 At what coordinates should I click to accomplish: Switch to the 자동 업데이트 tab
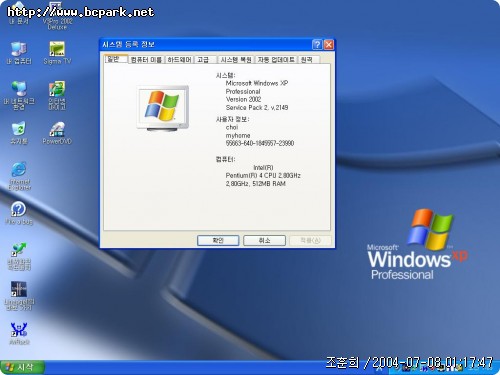coord(276,60)
